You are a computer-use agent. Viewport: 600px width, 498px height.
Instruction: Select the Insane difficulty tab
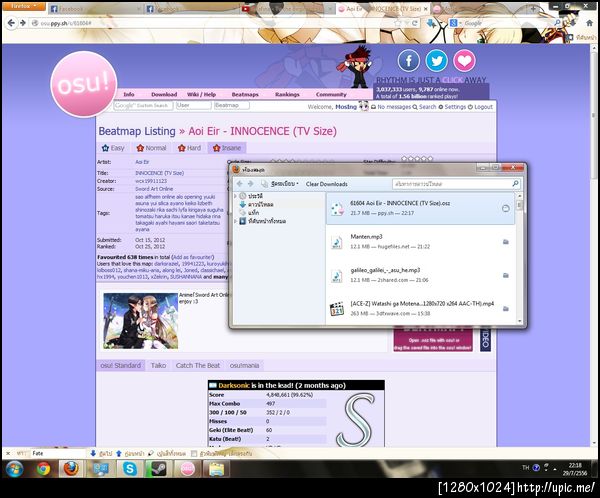click(227, 148)
